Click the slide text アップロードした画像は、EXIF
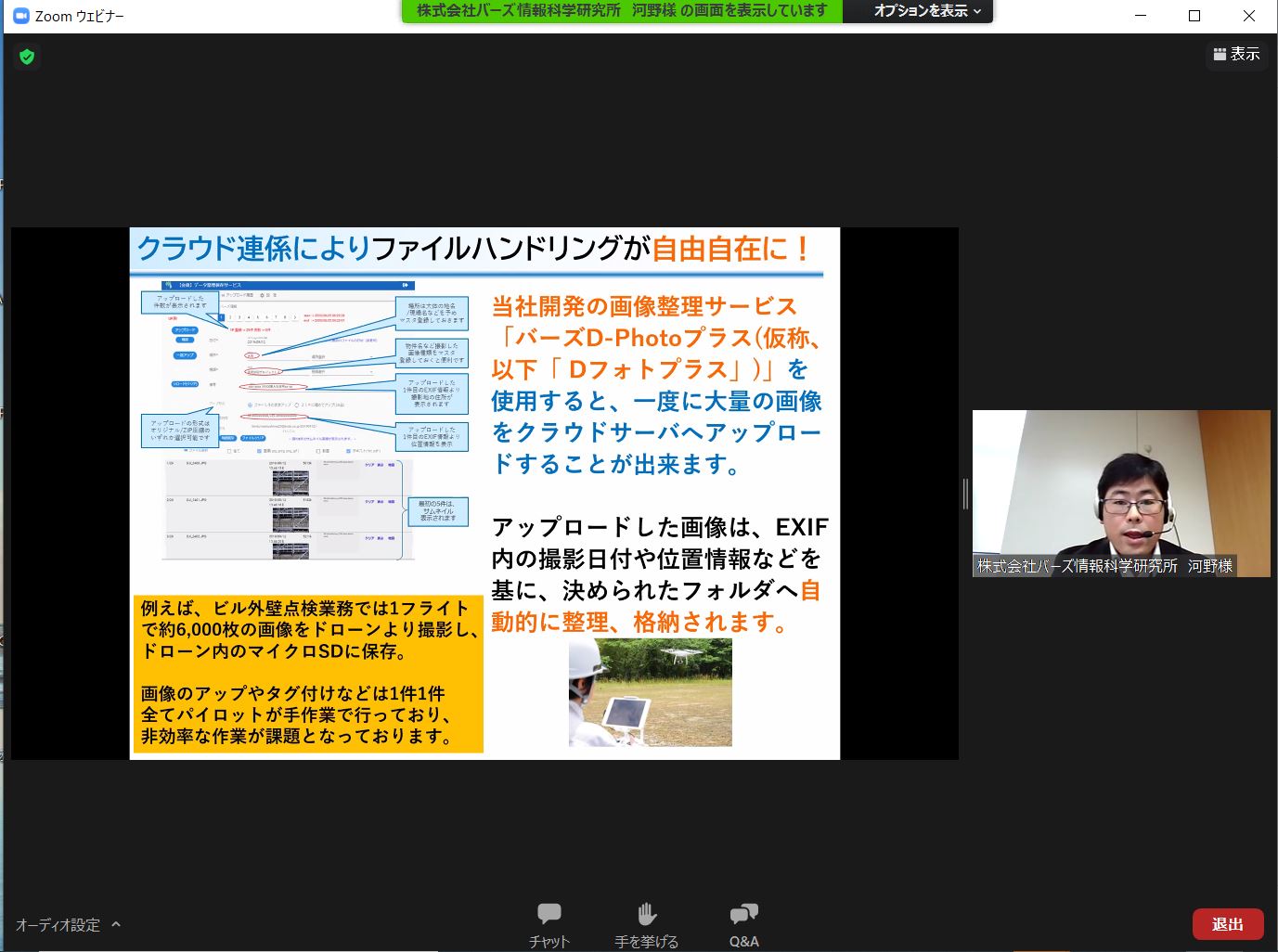 point(660,527)
